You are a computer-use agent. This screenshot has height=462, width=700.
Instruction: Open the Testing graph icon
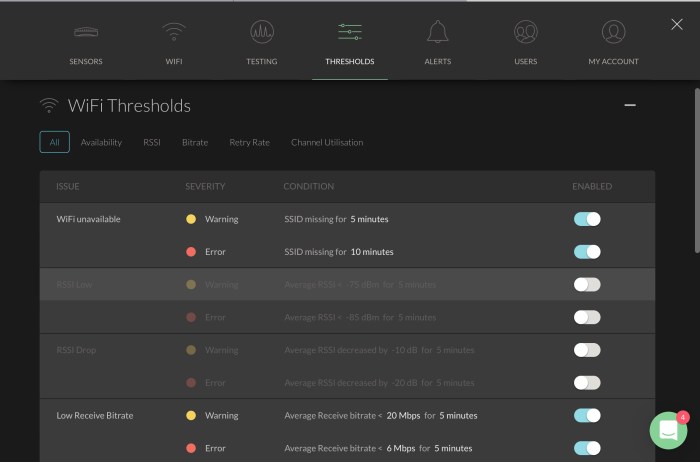pyautogui.click(x=262, y=33)
